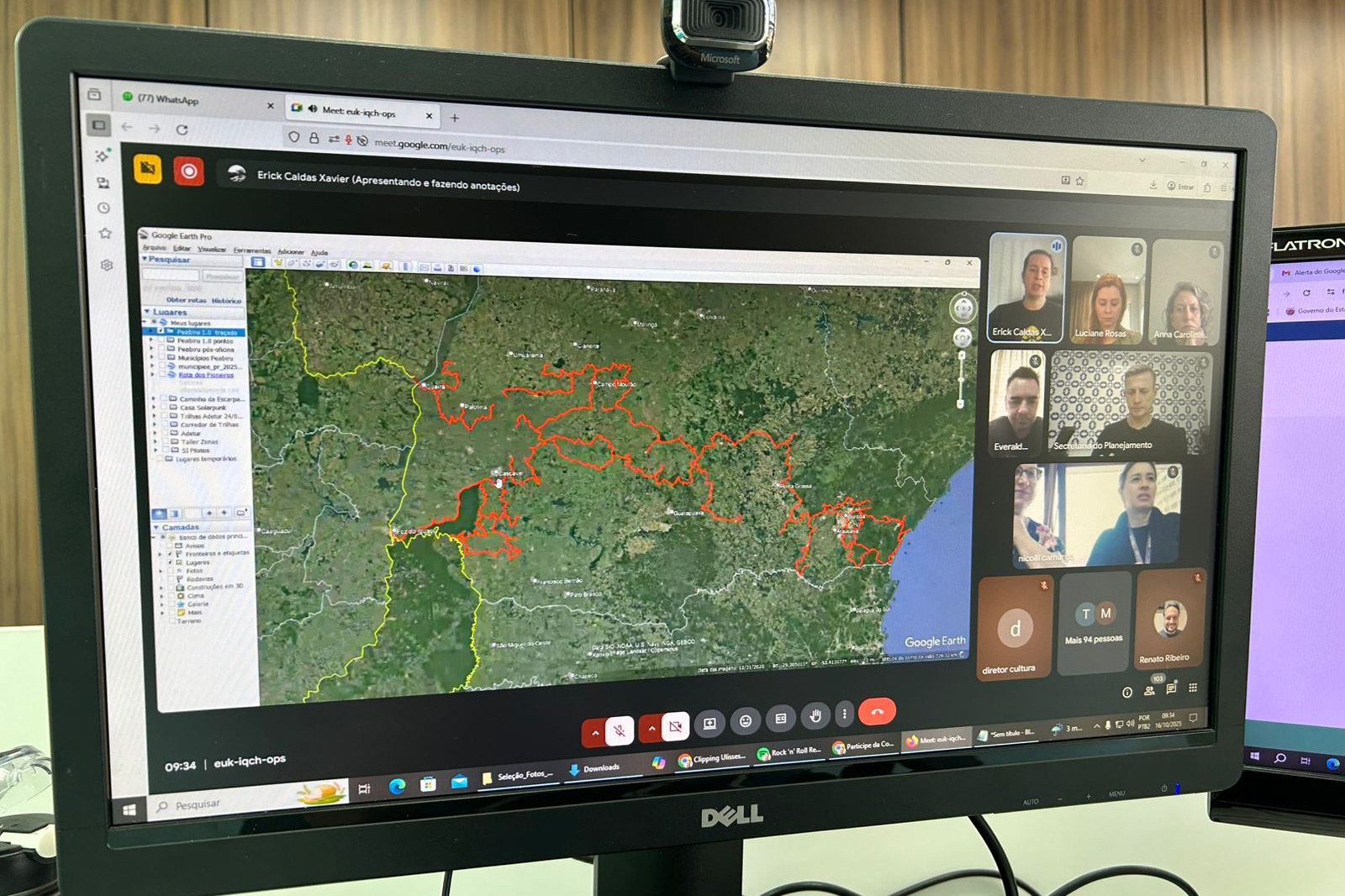The width and height of the screenshot is (1345, 896).
Task: Click the hide sidebar icon in Google Earth toolbar
Action: 258,263
